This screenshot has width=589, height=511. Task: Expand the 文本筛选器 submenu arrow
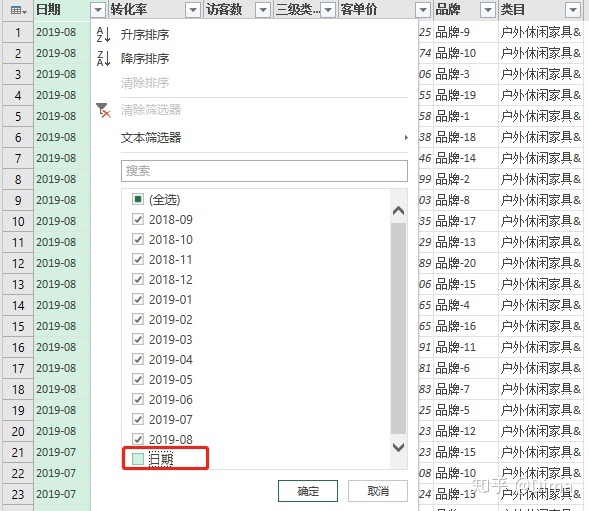tap(406, 138)
